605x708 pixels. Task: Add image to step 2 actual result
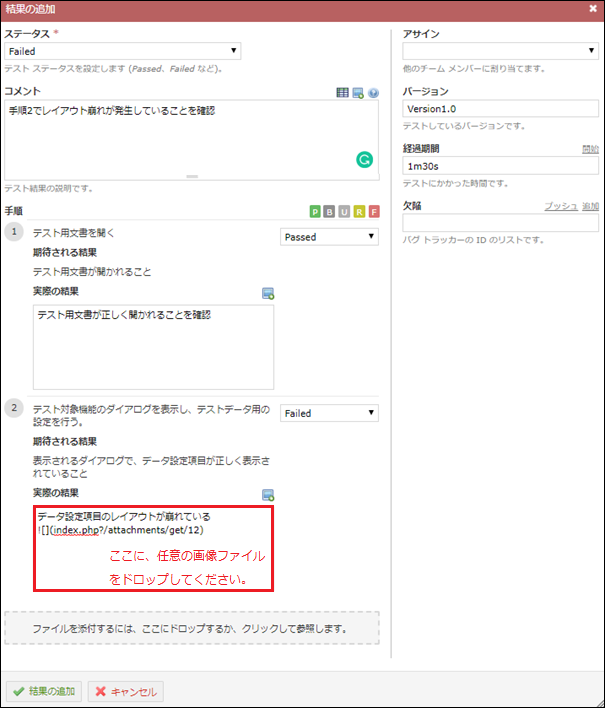tap(268, 495)
